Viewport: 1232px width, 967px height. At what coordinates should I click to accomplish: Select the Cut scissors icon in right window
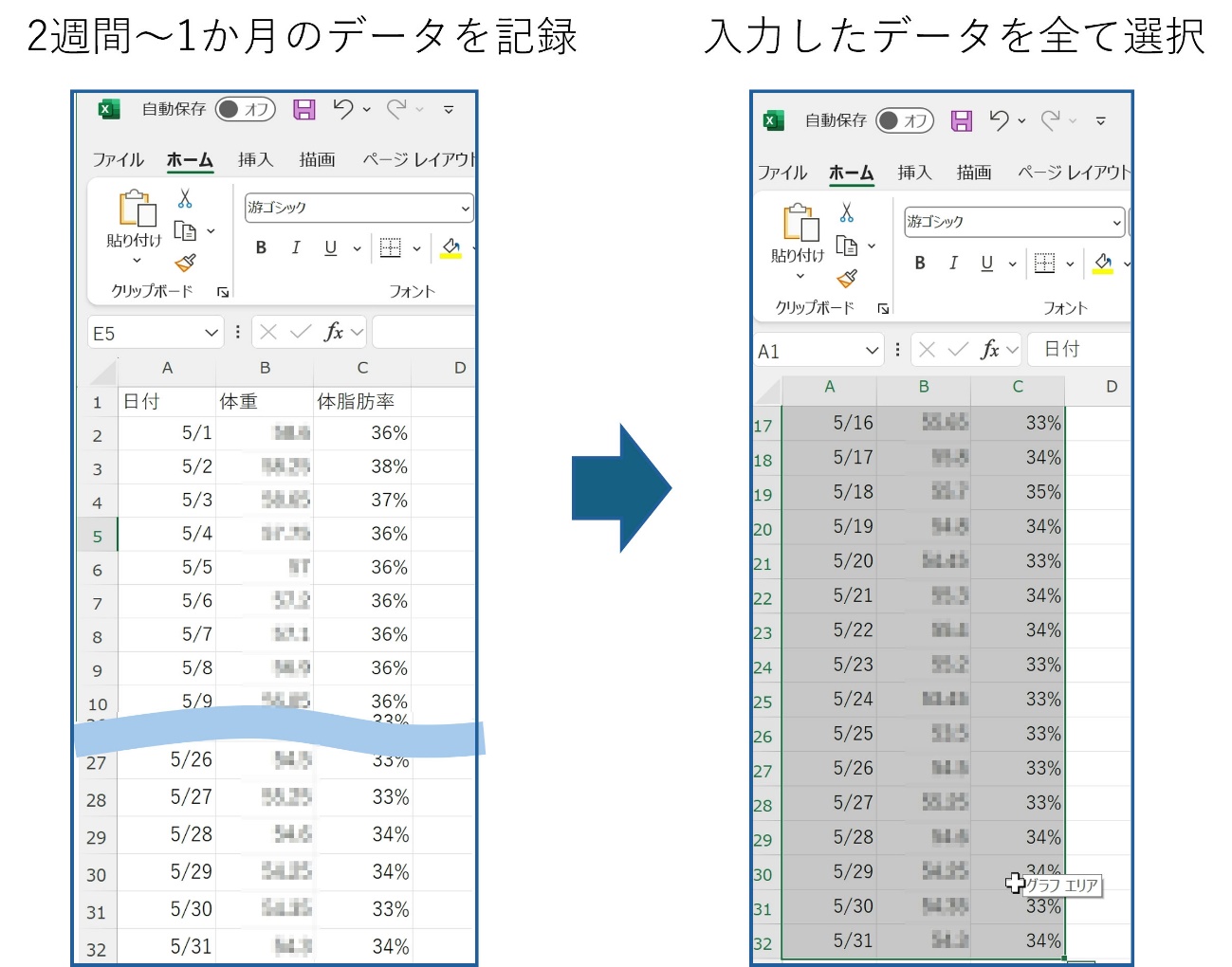coord(847,211)
